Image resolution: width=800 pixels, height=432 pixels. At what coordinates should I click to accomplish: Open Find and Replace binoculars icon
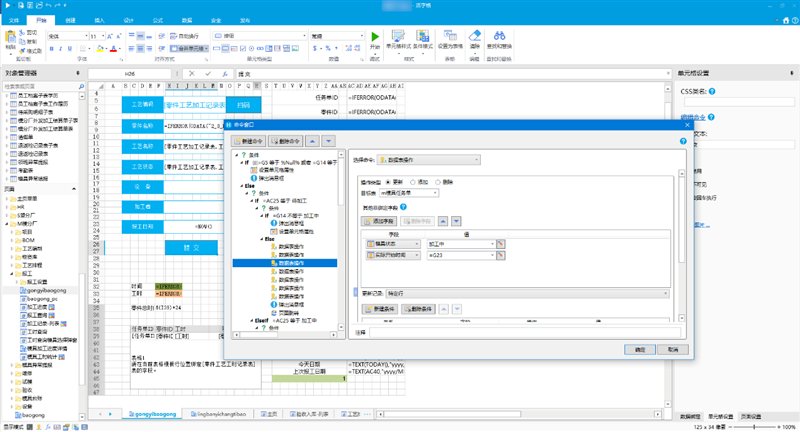point(499,35)
